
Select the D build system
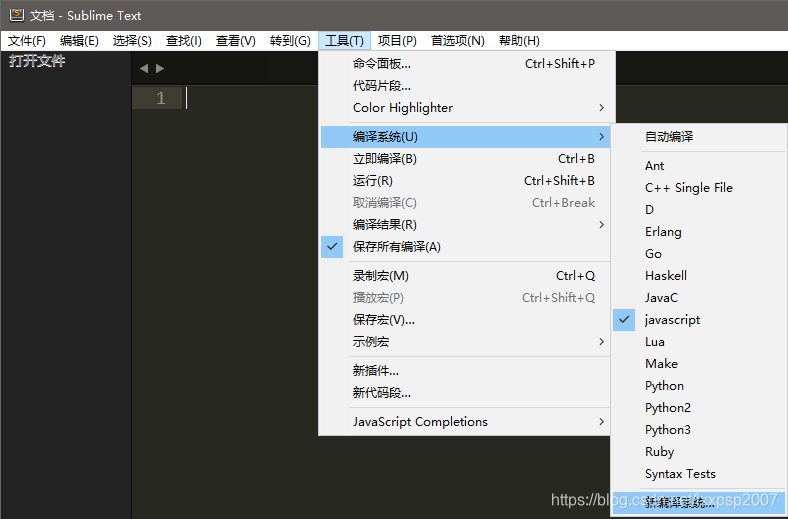pos(699,210)
